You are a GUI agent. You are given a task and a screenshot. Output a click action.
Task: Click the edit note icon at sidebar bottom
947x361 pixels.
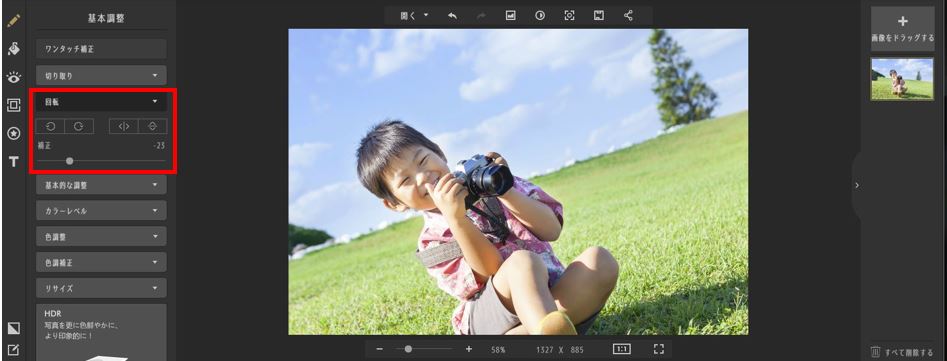click(x=13, y=350)
